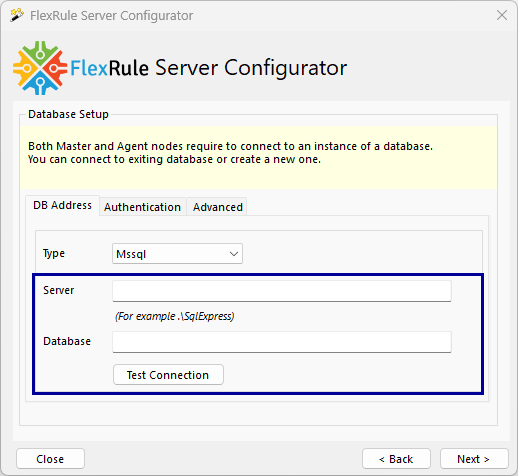Select the DB Address tab
Image resolution: width=518 pixels, height=476 pixels.
click(x=62, y=205)
